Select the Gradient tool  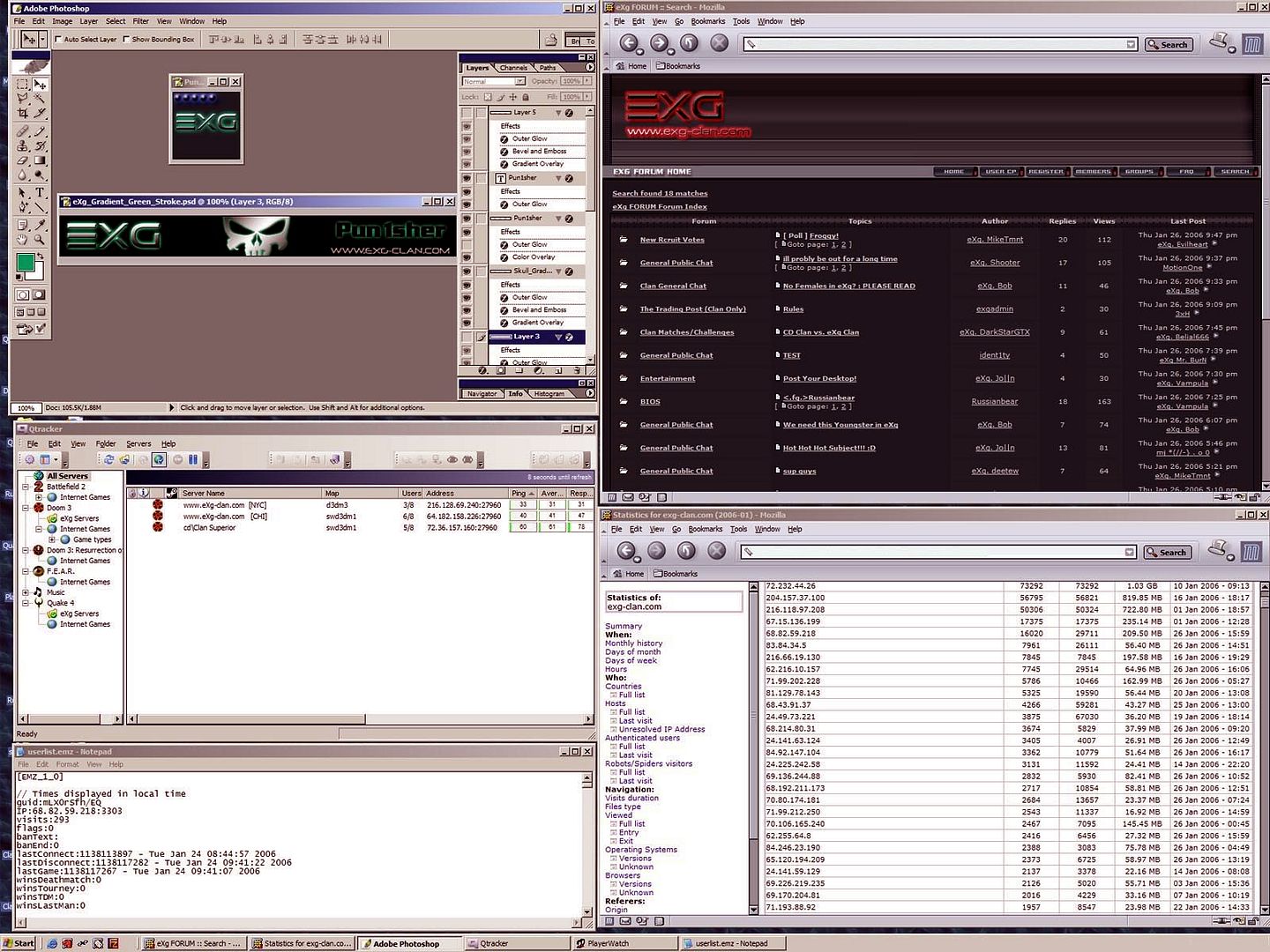(x=41, y=161)
